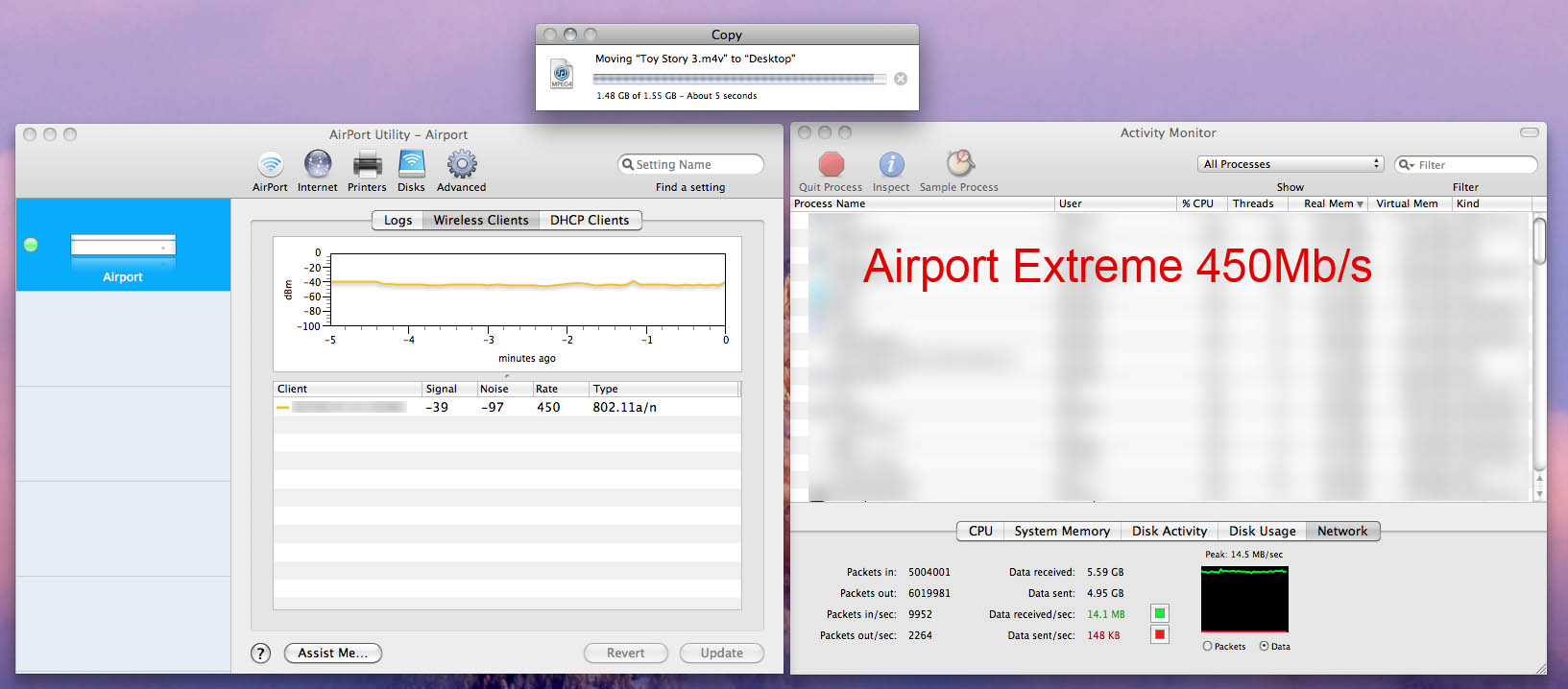Click the Assist Me button
The image size is (1568, 689).
coord(333,653)
